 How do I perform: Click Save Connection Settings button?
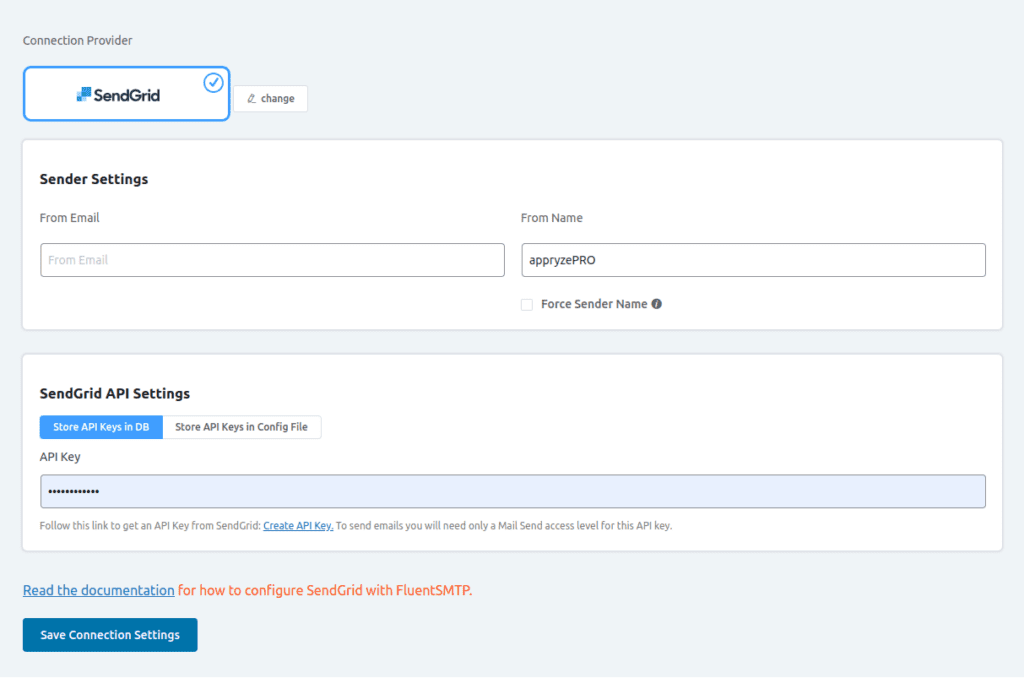click(110, 635)
